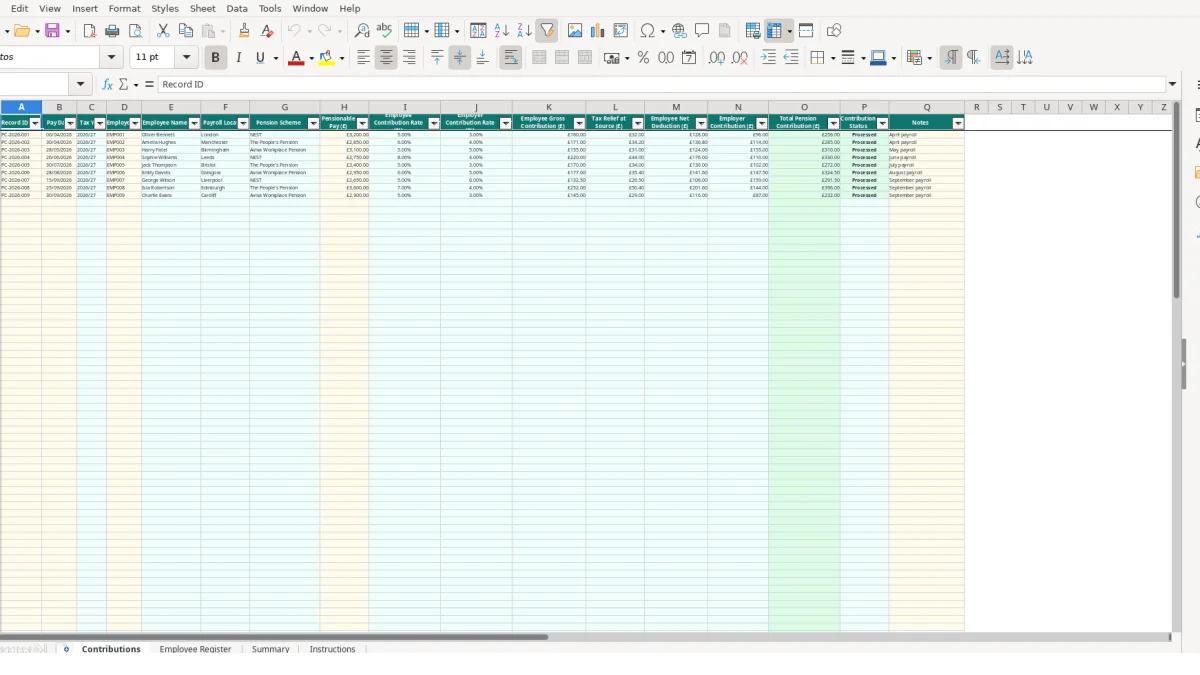Toggle italic formatting
This screenshot has height=675, width=1200.
point(238,58)
